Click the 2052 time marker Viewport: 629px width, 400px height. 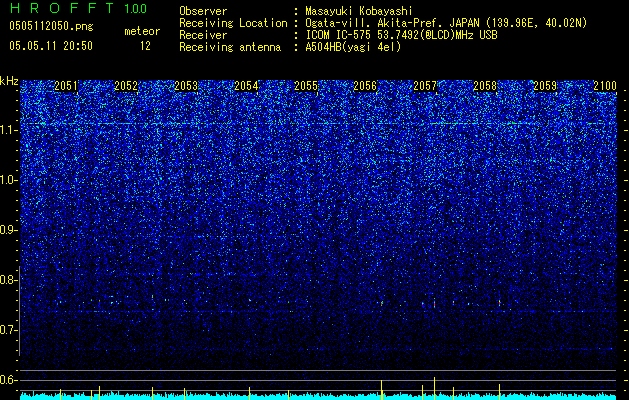coord(126,86)
